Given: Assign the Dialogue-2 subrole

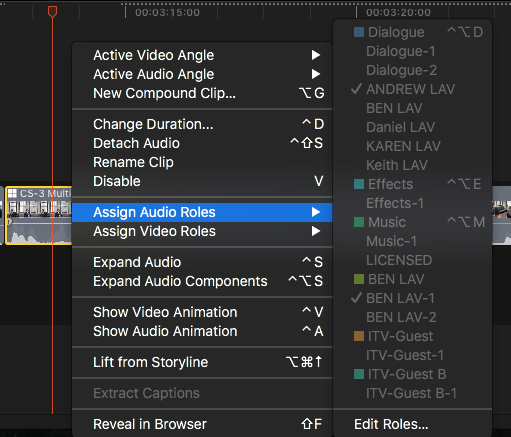Looking at the screenshot, I should 413,70.
